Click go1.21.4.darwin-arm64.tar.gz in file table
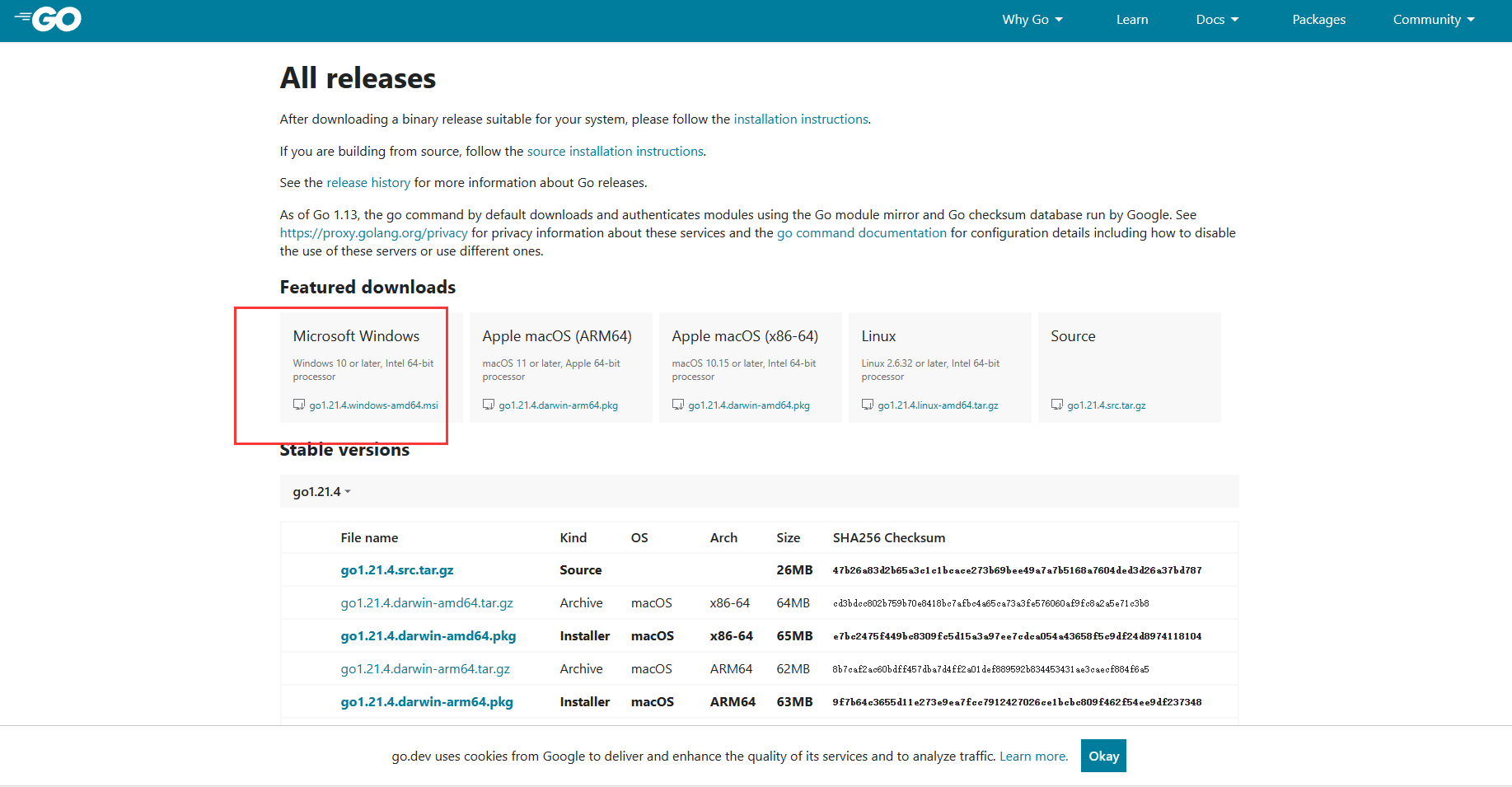Image resolution: width=1512 pixels, height=787 pixels. point(425,669)
